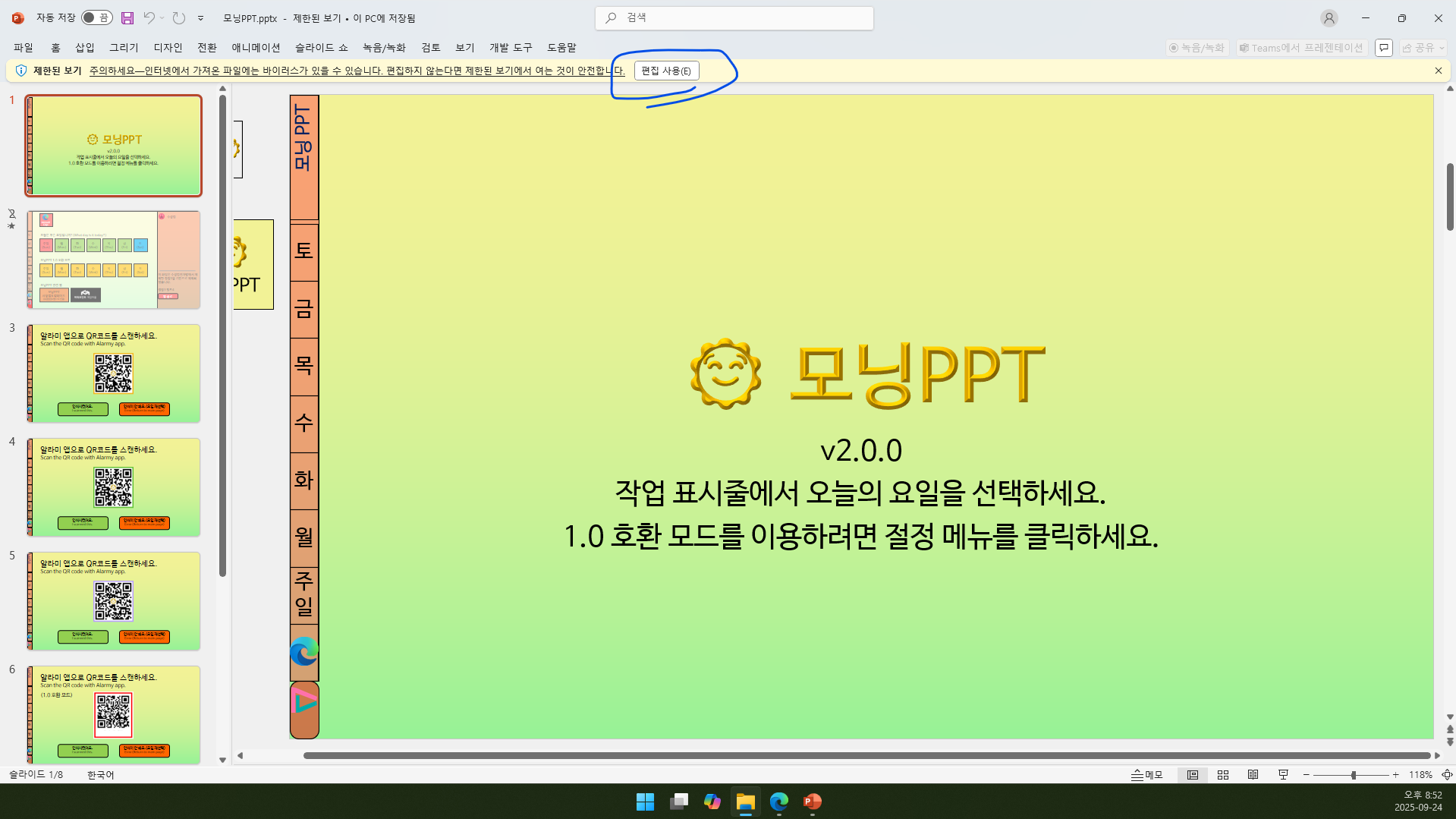Viewport: 1456px width, 819px height.
Task: Click the Save icon in the quick access toolbar
Action: [127, 17]
